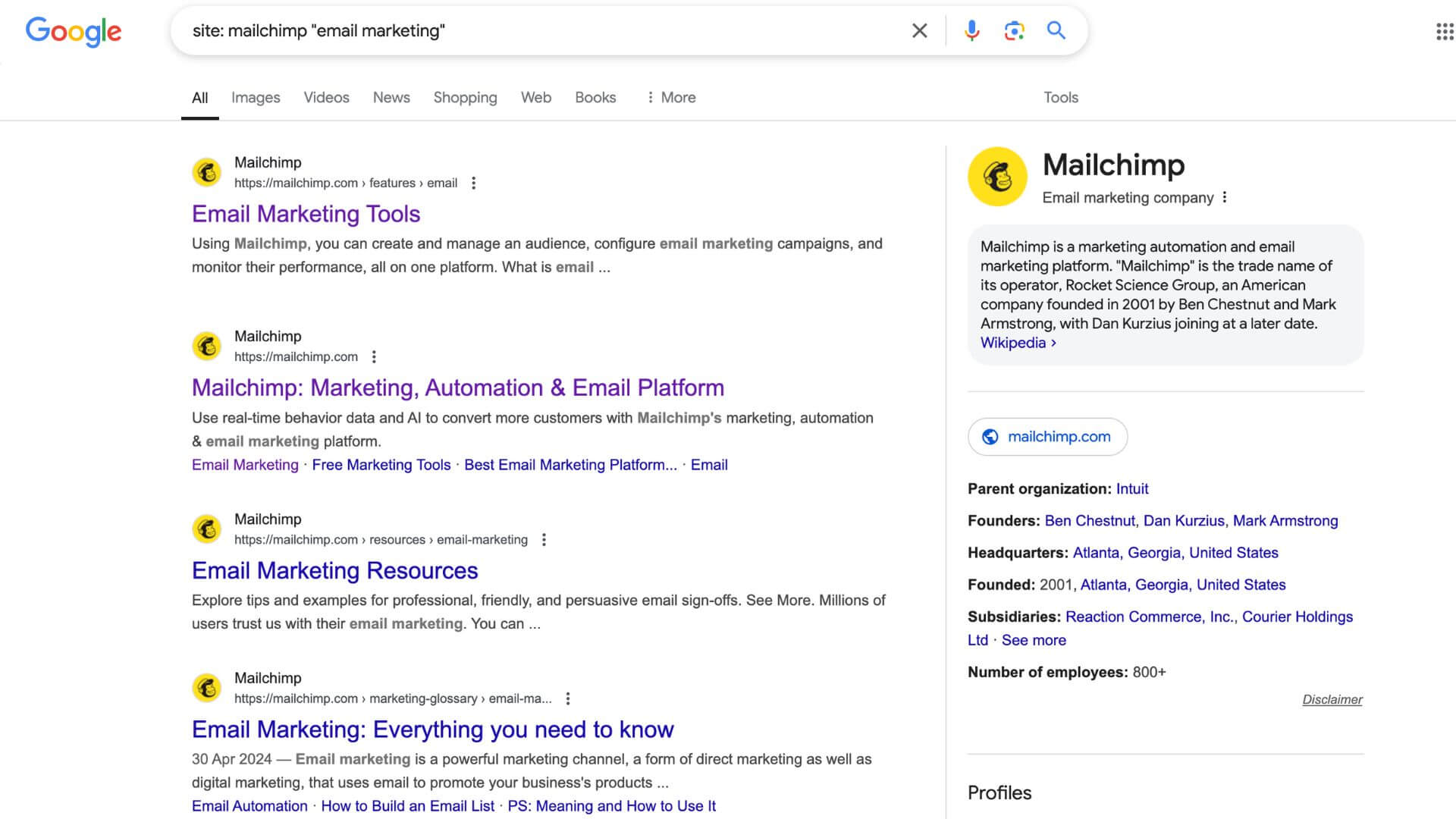Click Mailchimp favicon beside marketing-glossary result
The height and width of the screenshot is (819, 1456).
tap(206, 688)
